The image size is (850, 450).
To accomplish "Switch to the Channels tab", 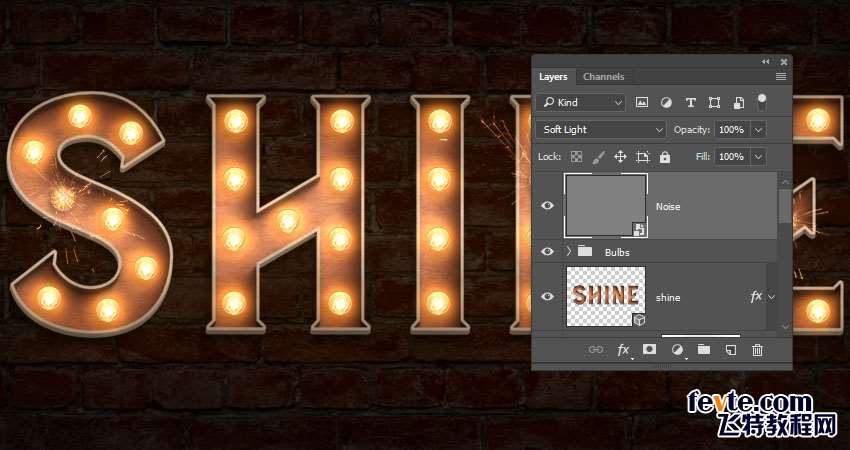I will [603, 76].
